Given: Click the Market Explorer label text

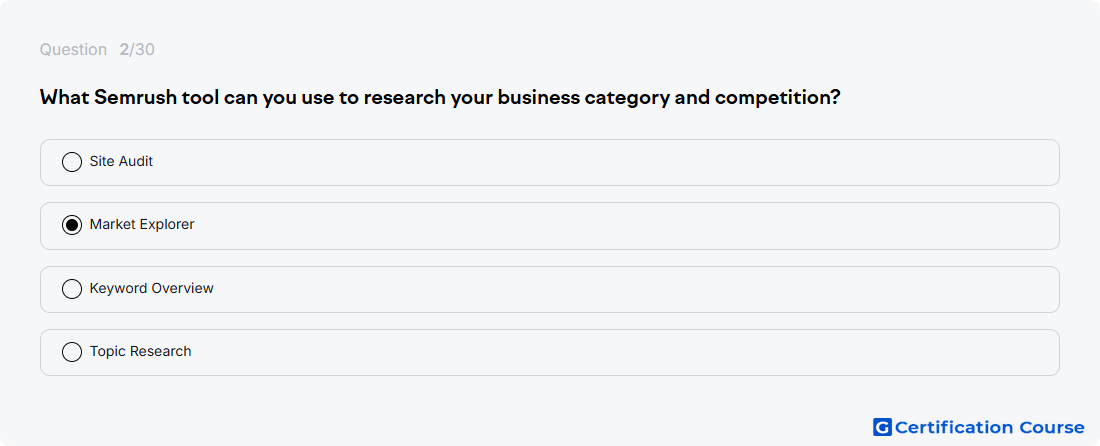Looking at the screenshot, I should (142, 224).
